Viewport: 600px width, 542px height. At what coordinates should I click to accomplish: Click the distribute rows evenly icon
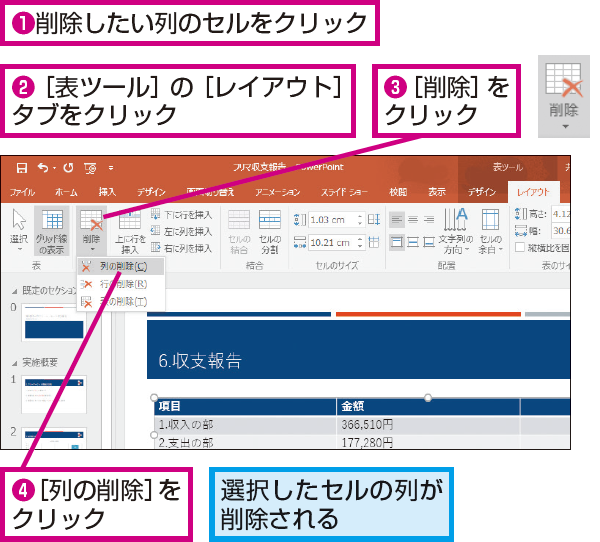tap(373, 218)
